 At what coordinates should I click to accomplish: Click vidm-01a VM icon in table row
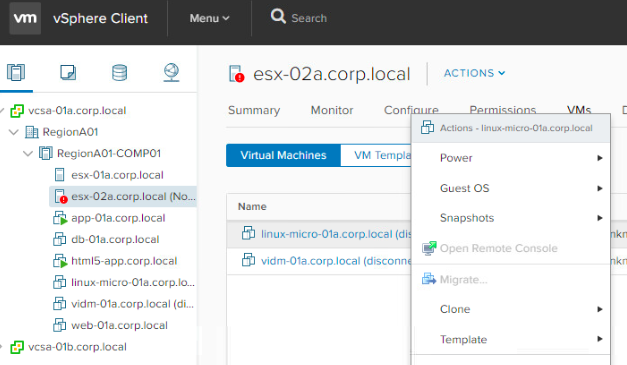(x=248, y=260)
